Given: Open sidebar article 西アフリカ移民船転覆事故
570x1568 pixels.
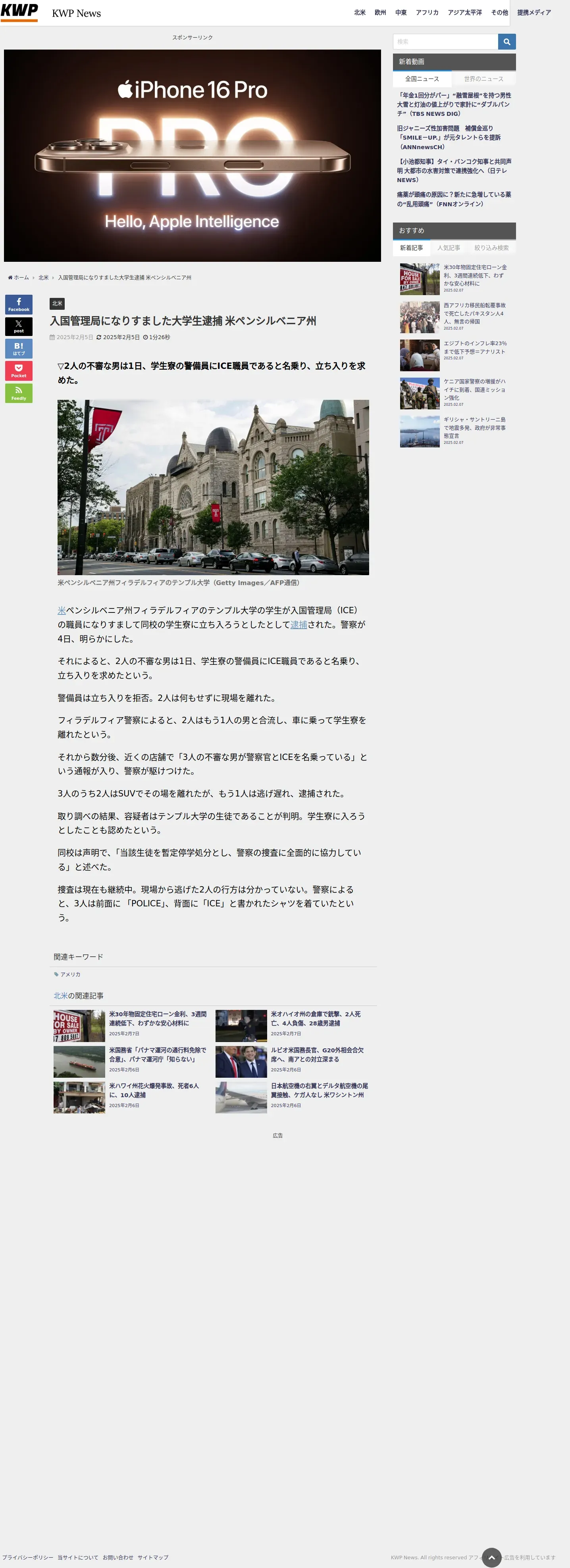Looking at the screenshot, I should (475, 313).
